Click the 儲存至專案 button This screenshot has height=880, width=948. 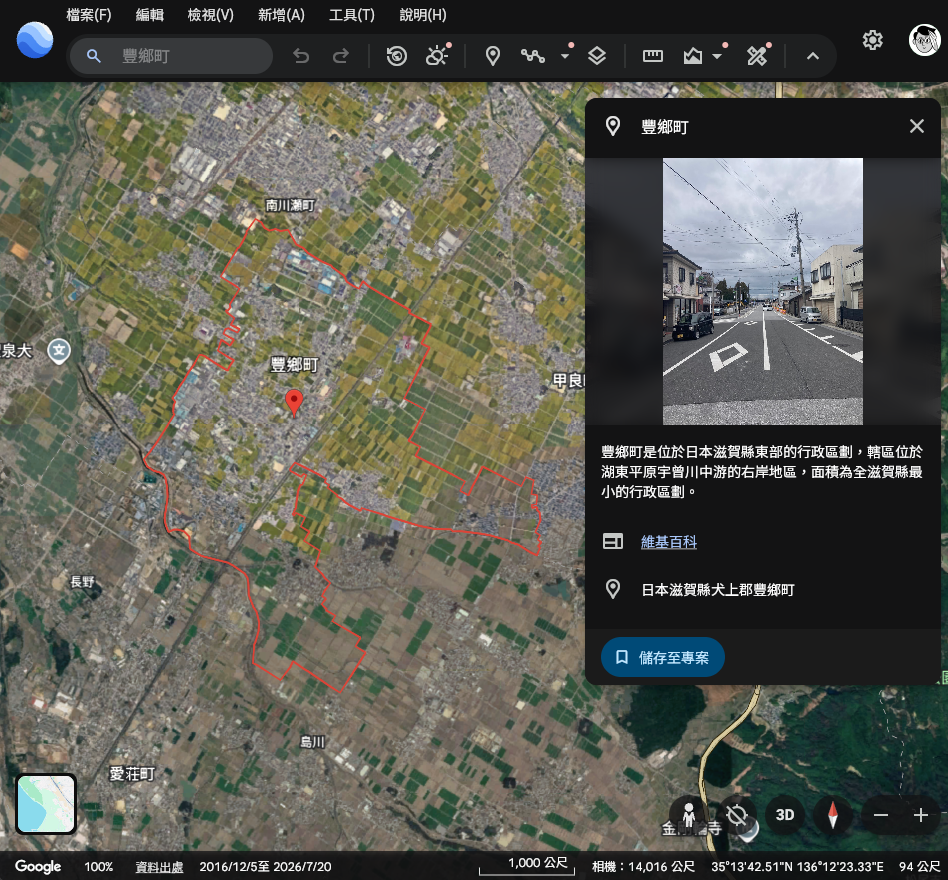[x=663, y=657]
